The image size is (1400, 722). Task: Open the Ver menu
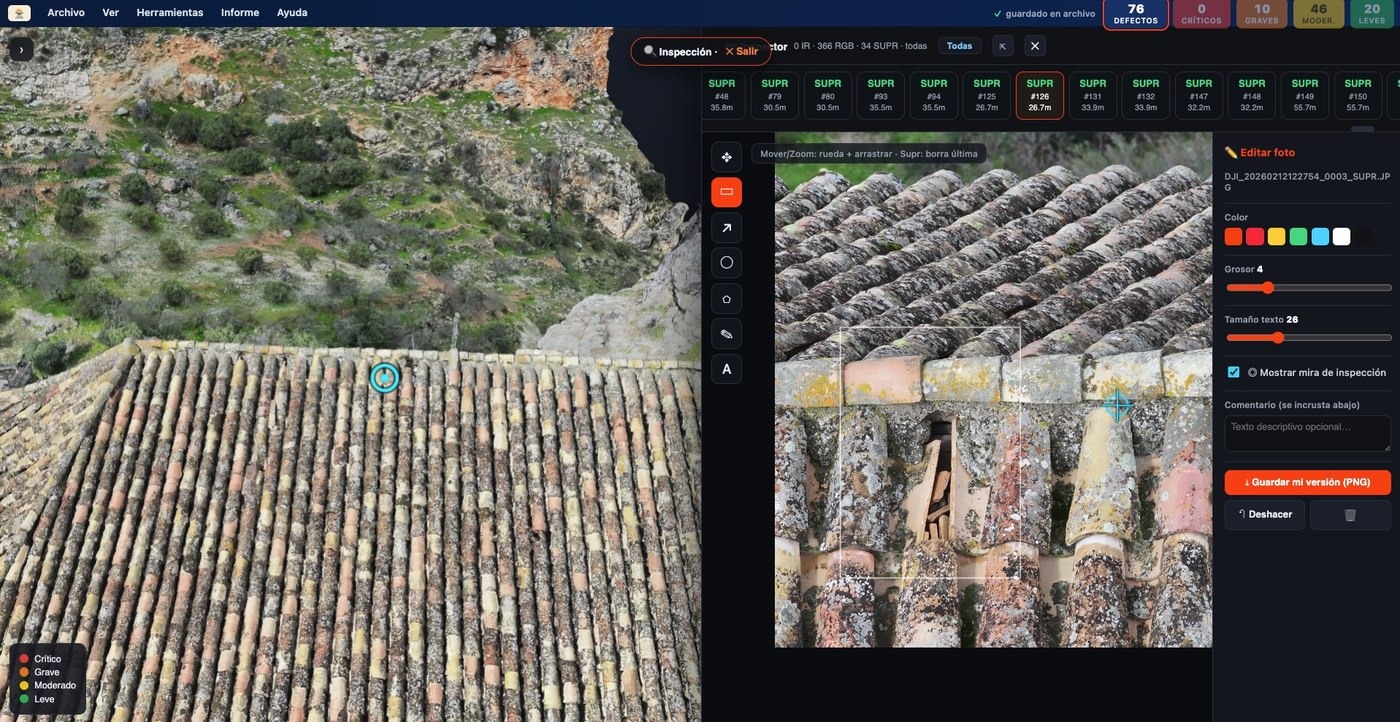point(110,13)
